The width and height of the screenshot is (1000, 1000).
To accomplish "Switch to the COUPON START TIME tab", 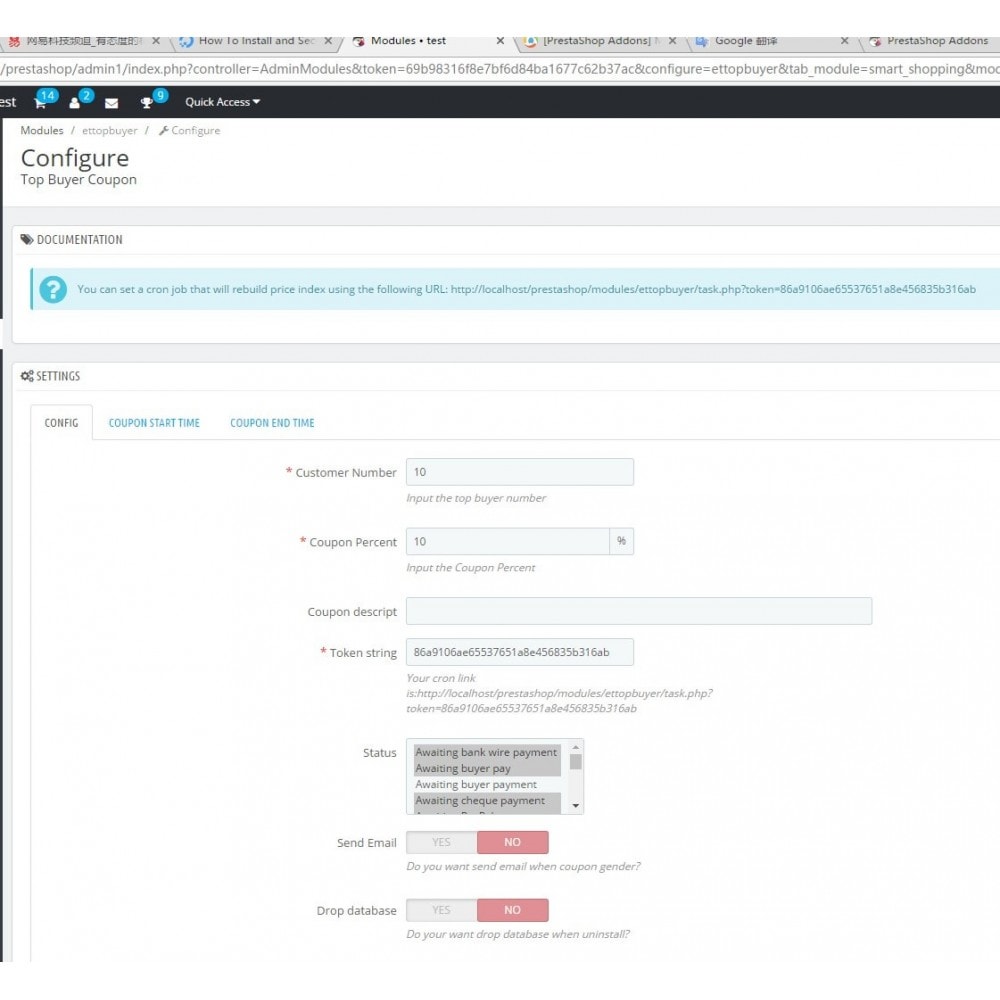I will [154, 423].
